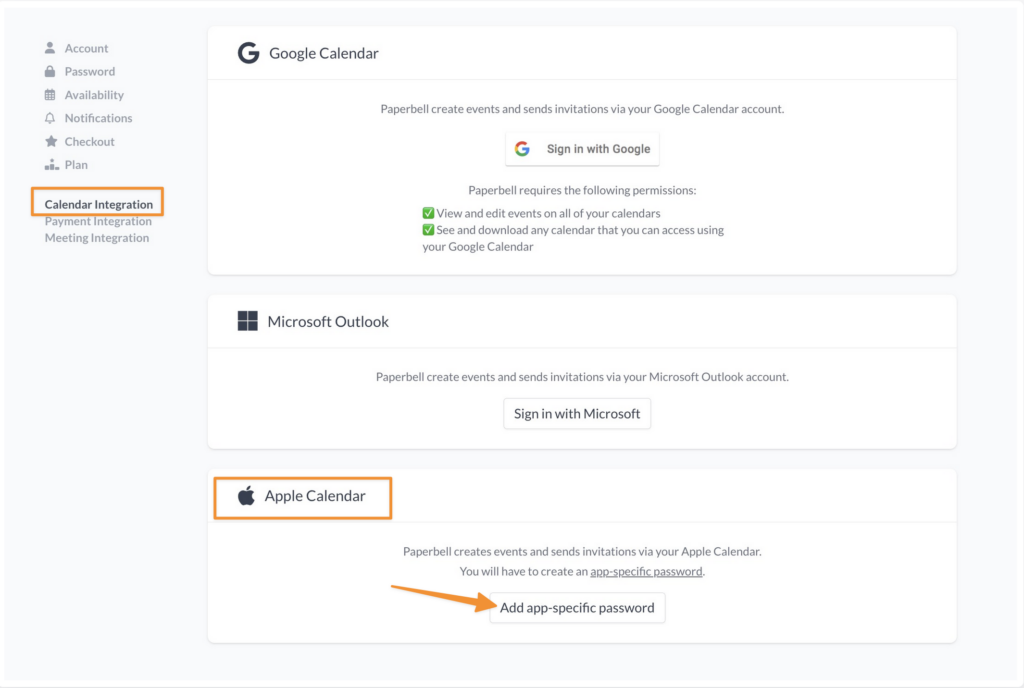The width and height of the screenshot is (1024, 688).
Task: Go to Meeting Integration settings
Action: click(96, 238)
